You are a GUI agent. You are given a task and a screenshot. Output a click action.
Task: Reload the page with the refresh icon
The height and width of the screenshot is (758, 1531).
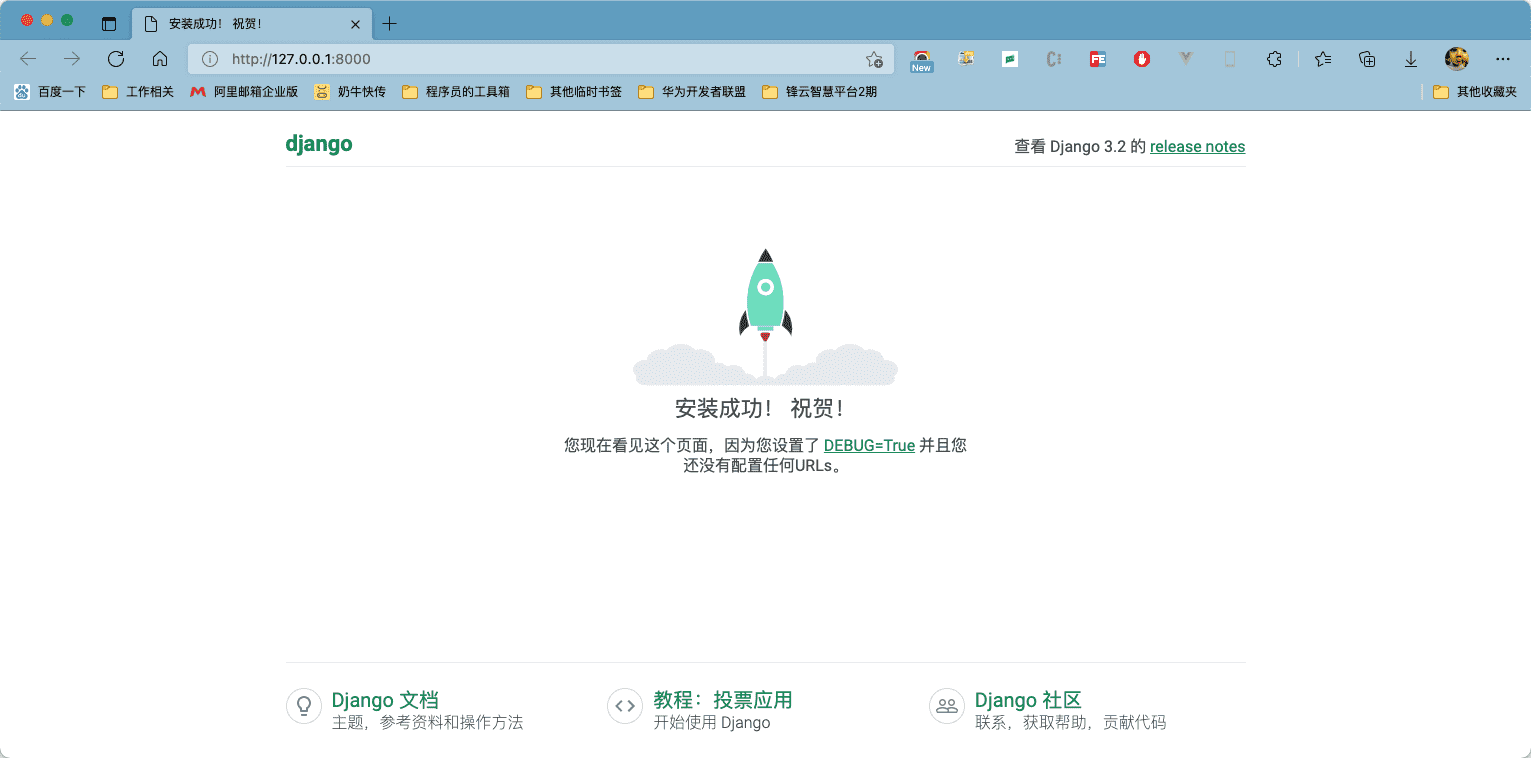click(116, 59)
